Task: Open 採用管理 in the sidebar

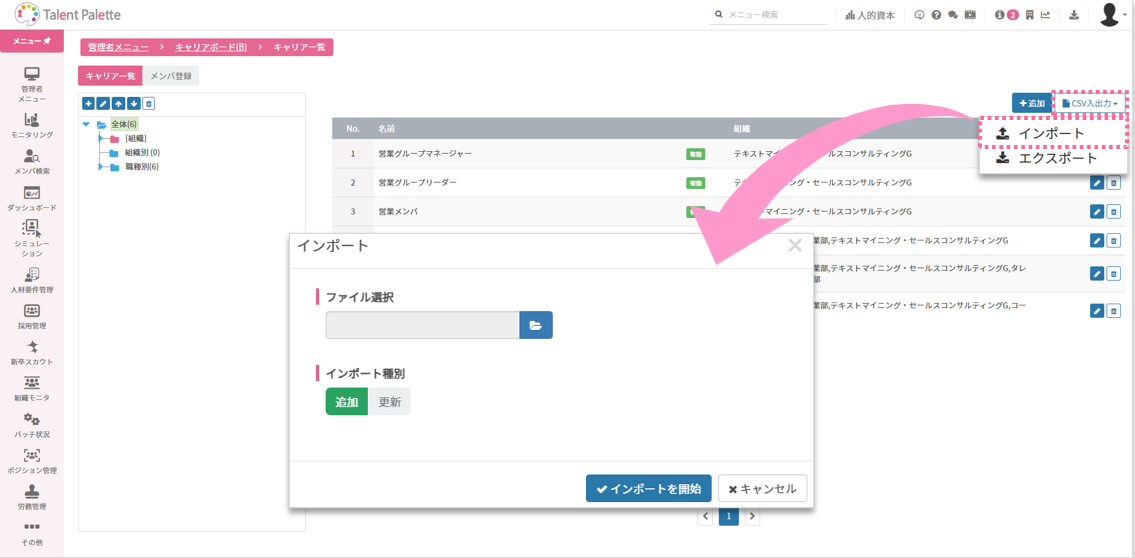Action: click(x=32, y=316)
